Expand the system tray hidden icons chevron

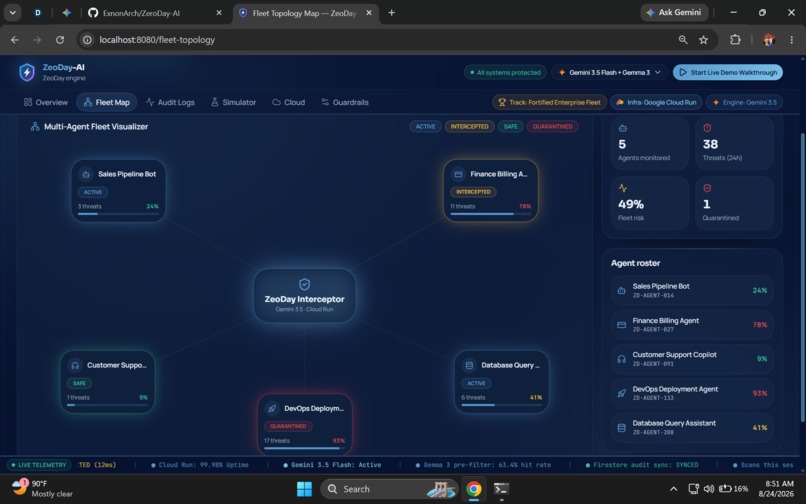pos(673,489)
